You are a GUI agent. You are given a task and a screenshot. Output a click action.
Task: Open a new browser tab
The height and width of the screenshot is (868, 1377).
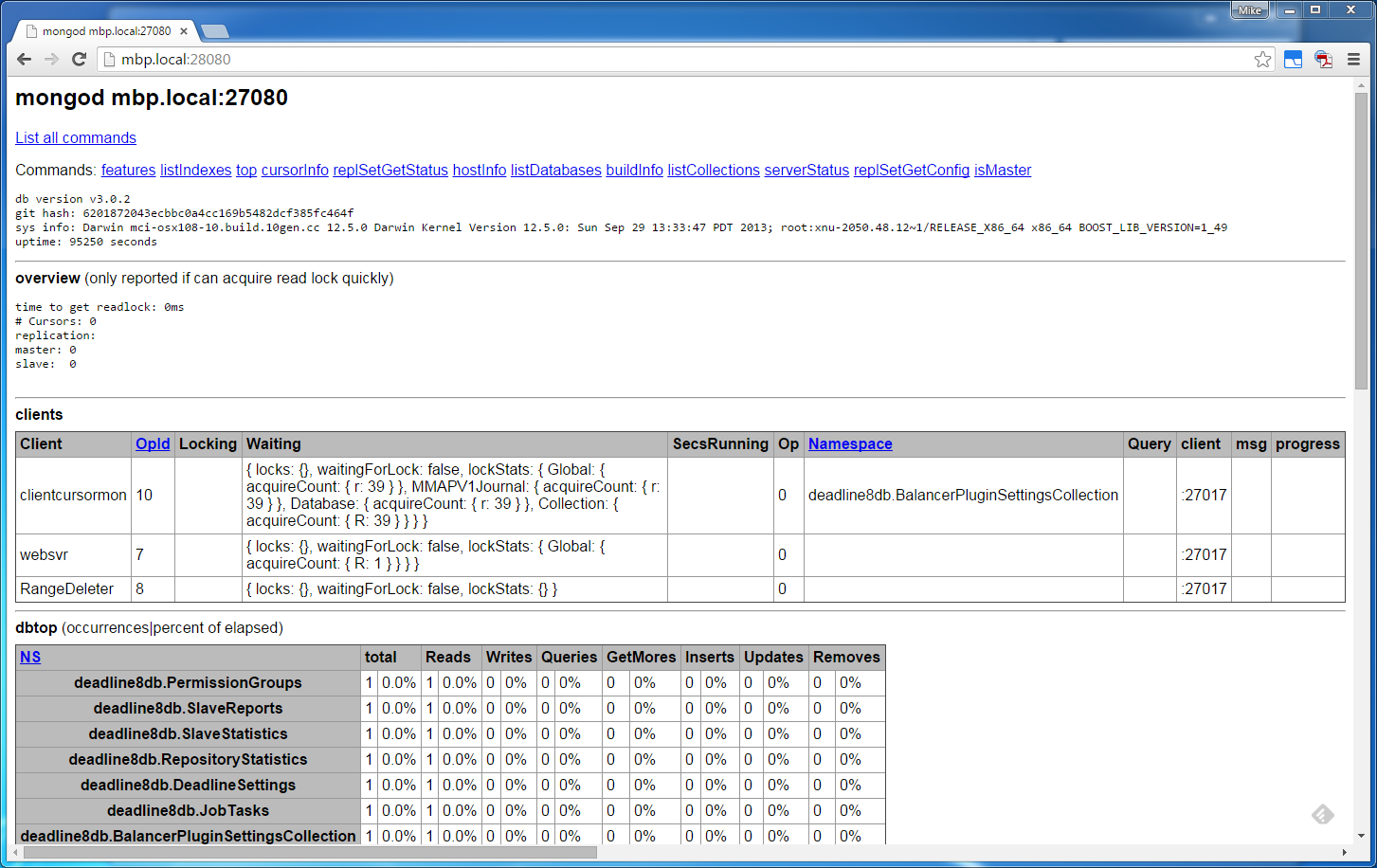[215, 32]
